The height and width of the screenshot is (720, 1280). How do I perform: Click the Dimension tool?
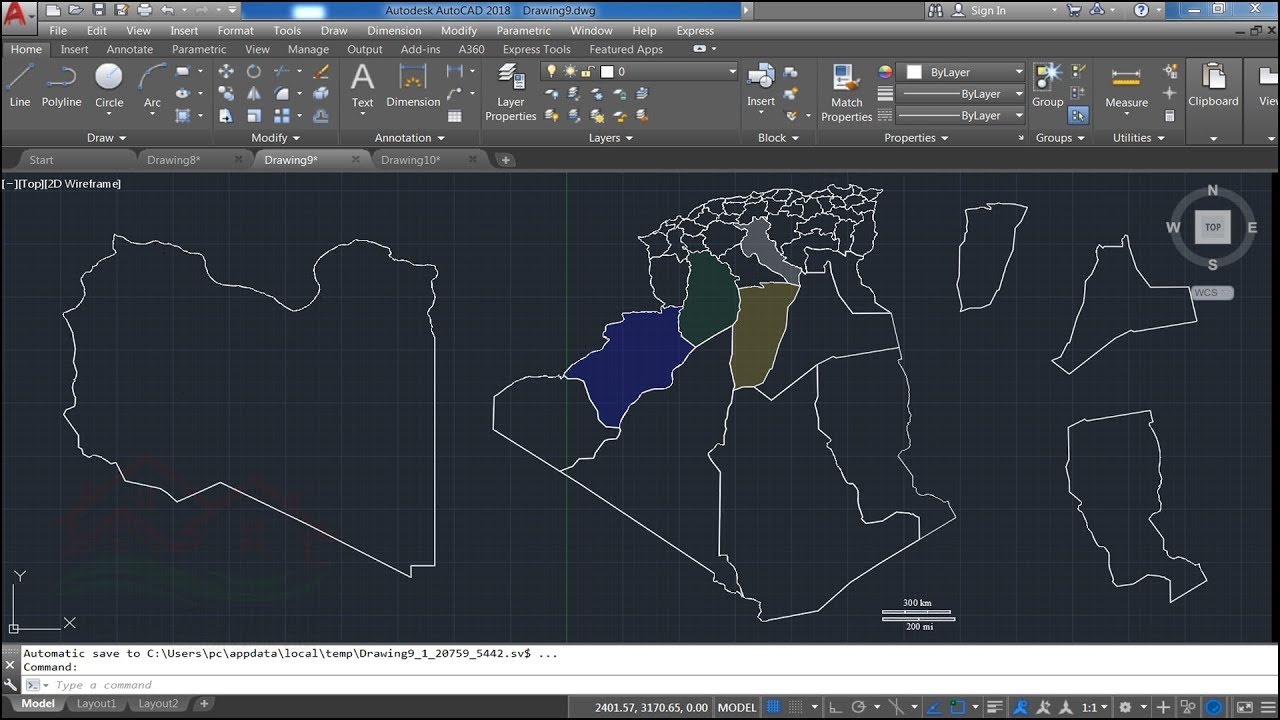point(413,86)
